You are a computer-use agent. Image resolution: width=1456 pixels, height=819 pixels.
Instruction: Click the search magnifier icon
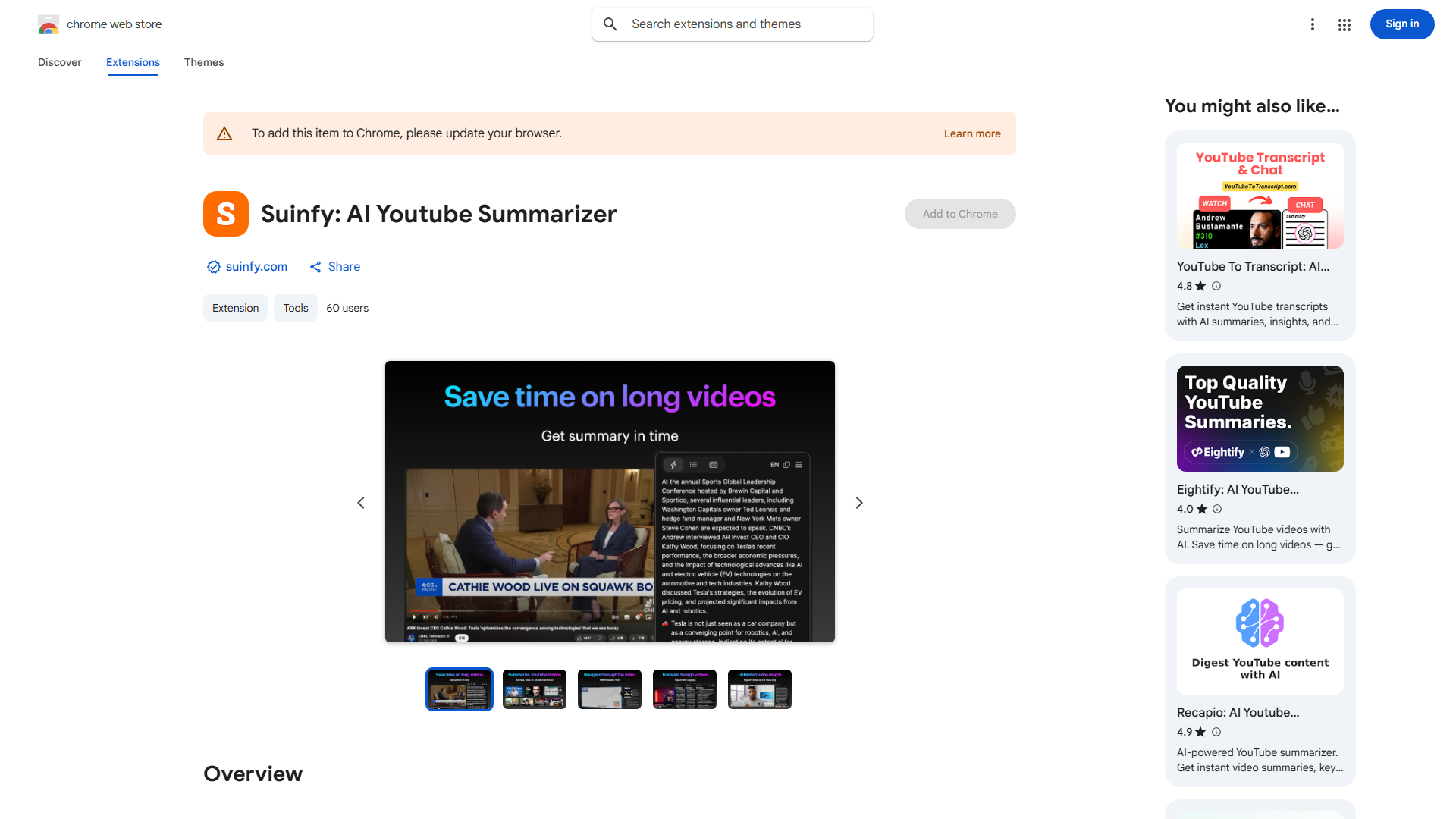[610, 24]
